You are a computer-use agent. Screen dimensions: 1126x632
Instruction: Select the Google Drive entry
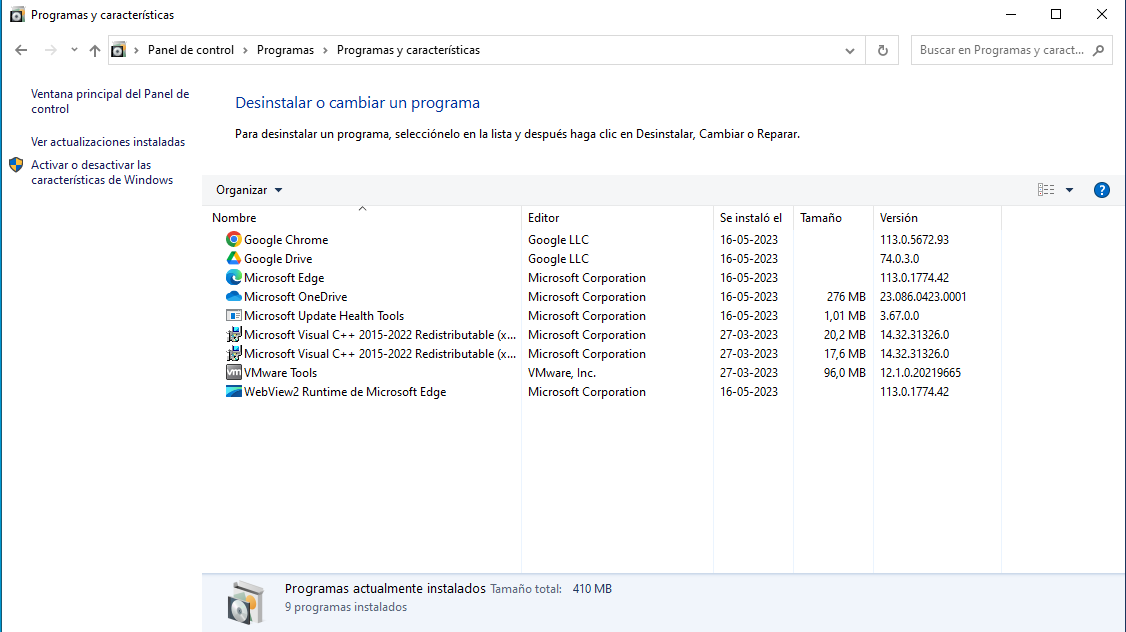pyautogui.click(x=278, y=259)
